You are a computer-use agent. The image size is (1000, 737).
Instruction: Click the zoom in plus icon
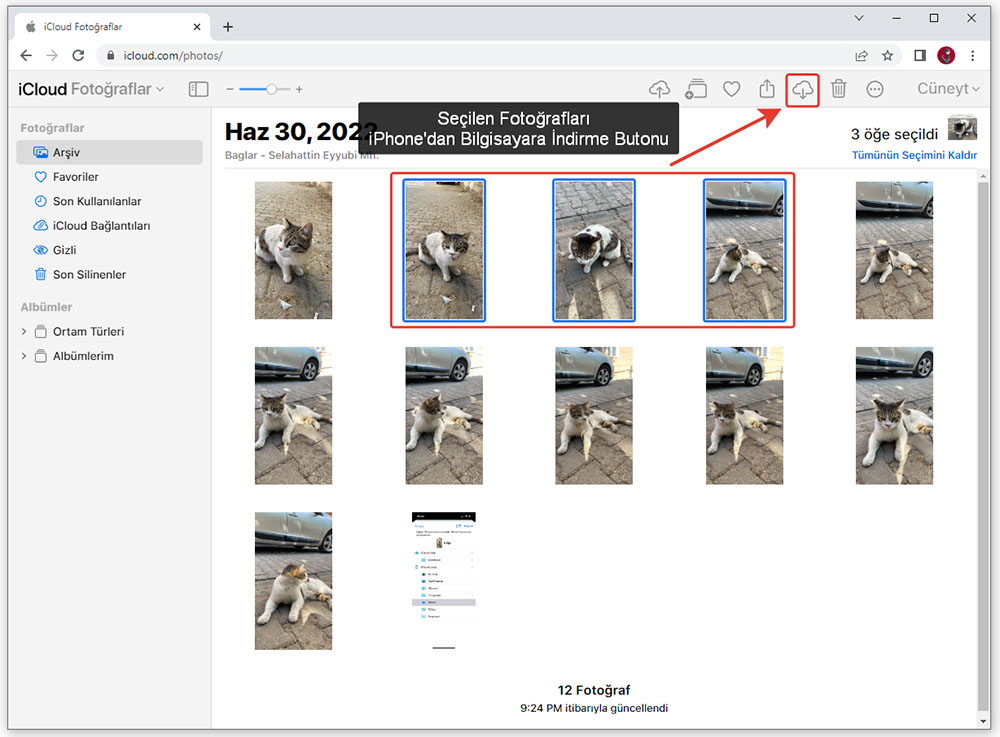(299, 89)
